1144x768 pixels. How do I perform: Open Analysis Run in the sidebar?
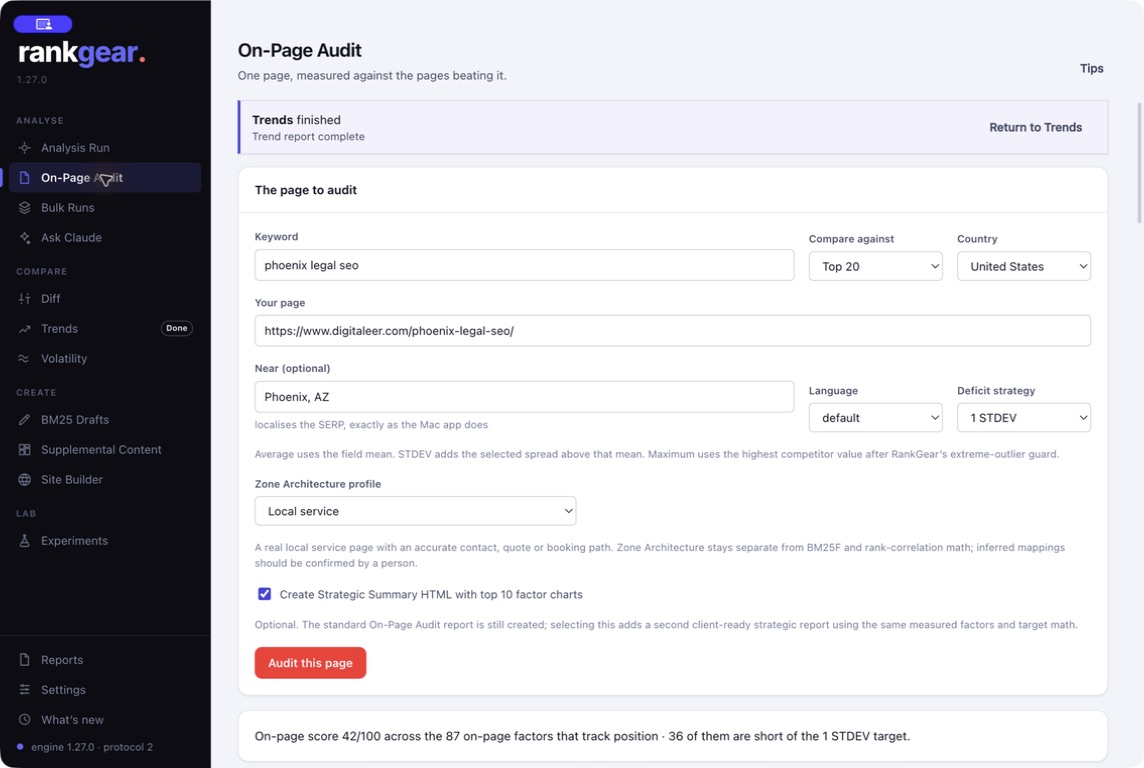(105, 147)
